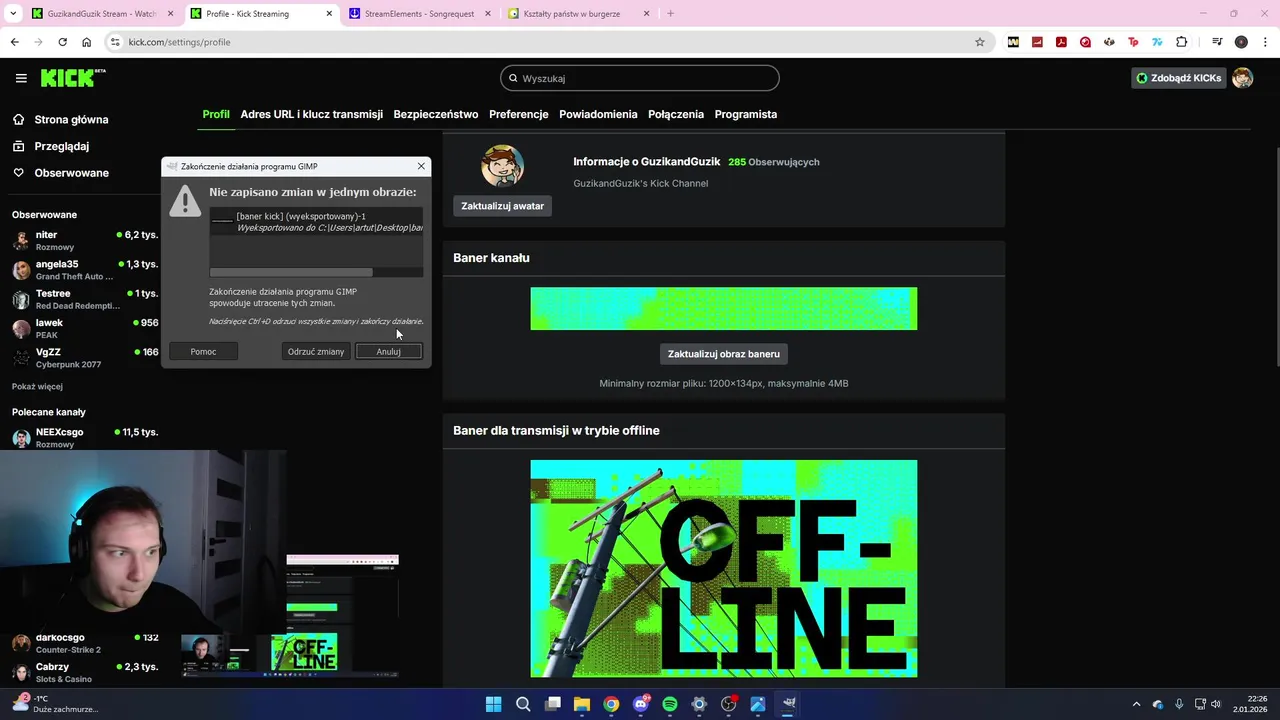
Task: Click the Zdobądź KICKs button
Action: tap(1178, 78)
